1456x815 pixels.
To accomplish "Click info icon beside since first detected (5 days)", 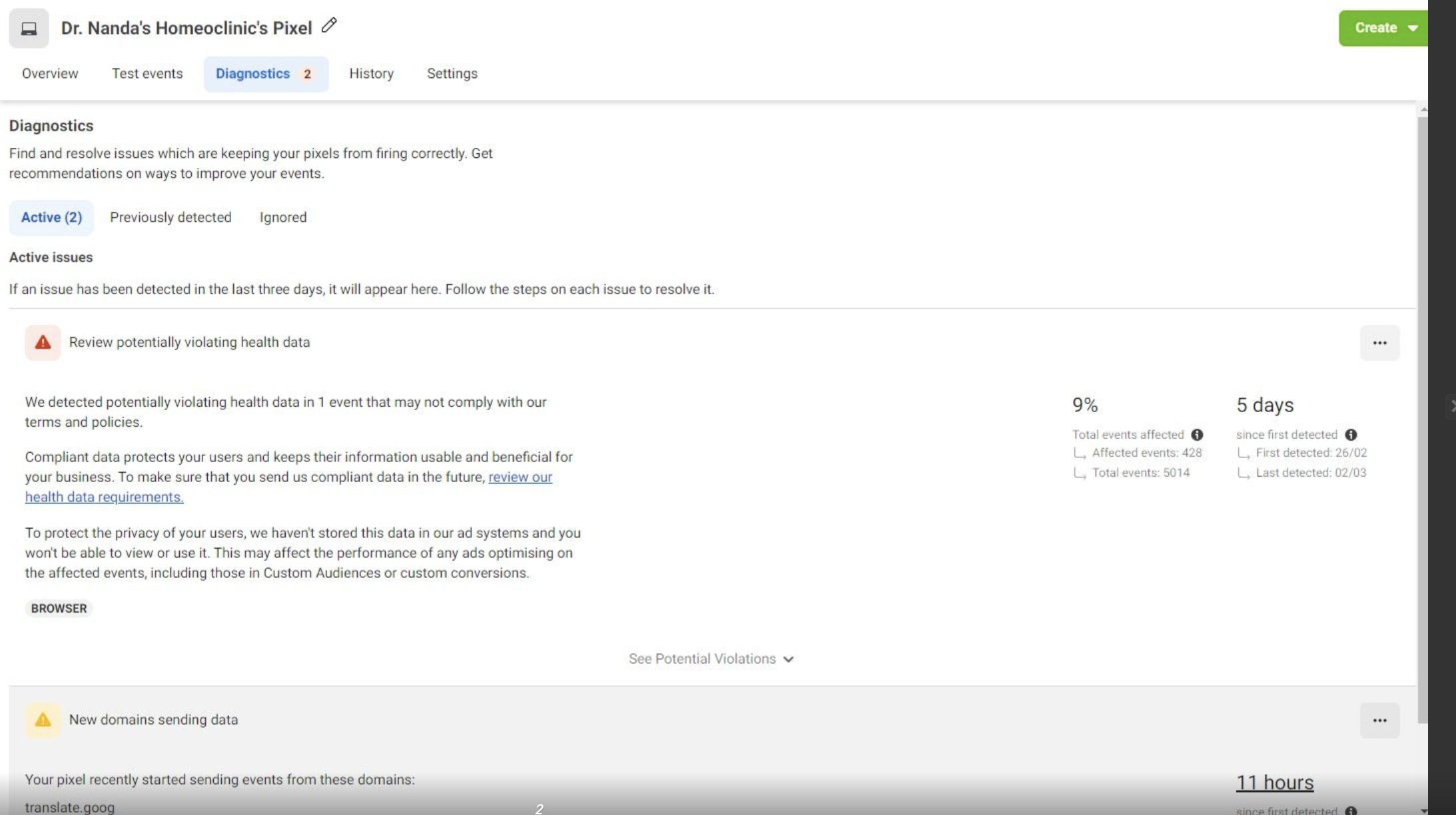I will point(1351,435).
